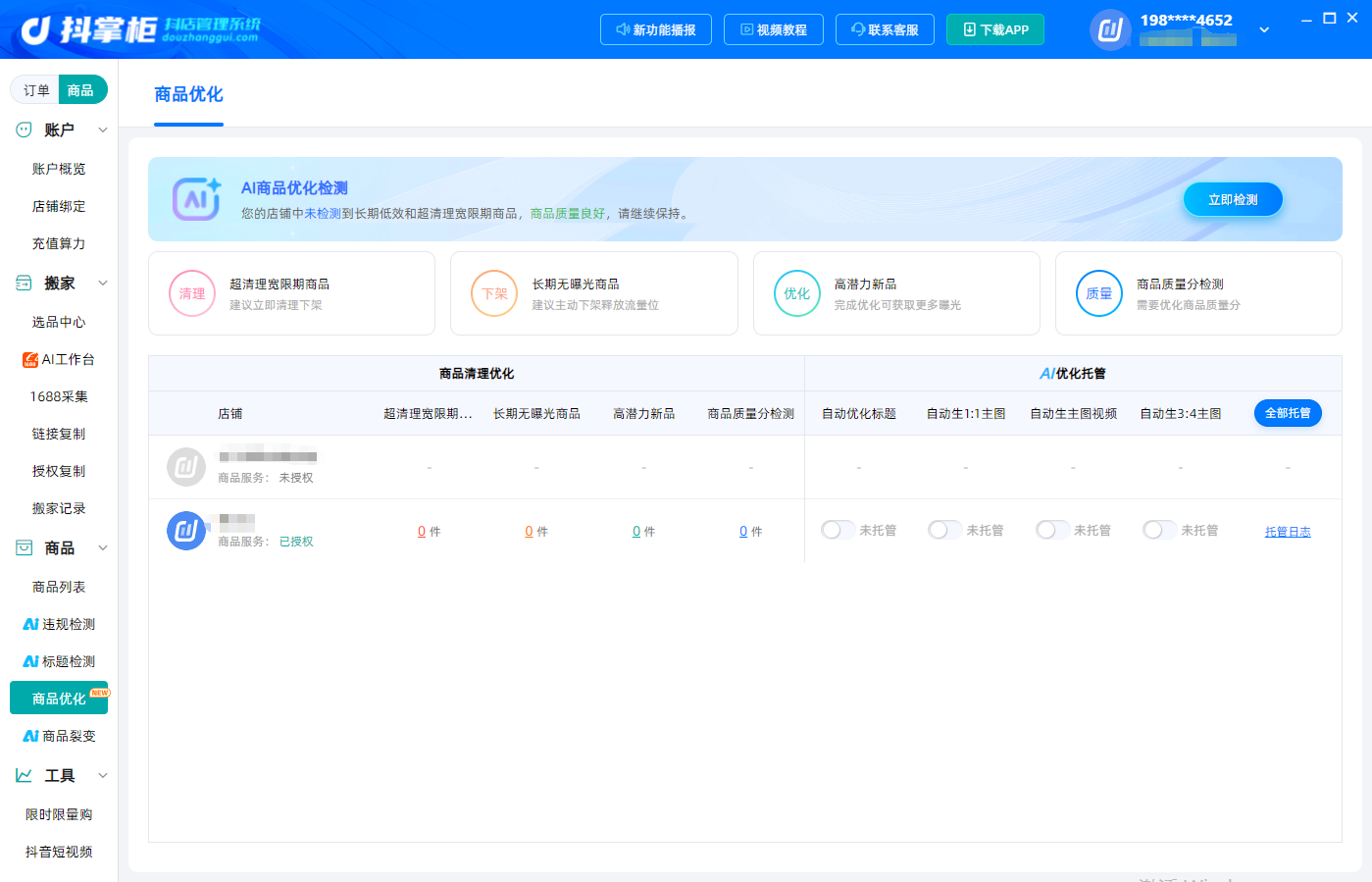The image size is (1372, 882).
Task: Open the account dropdown arrow in header
Action: pos(1264,29)
